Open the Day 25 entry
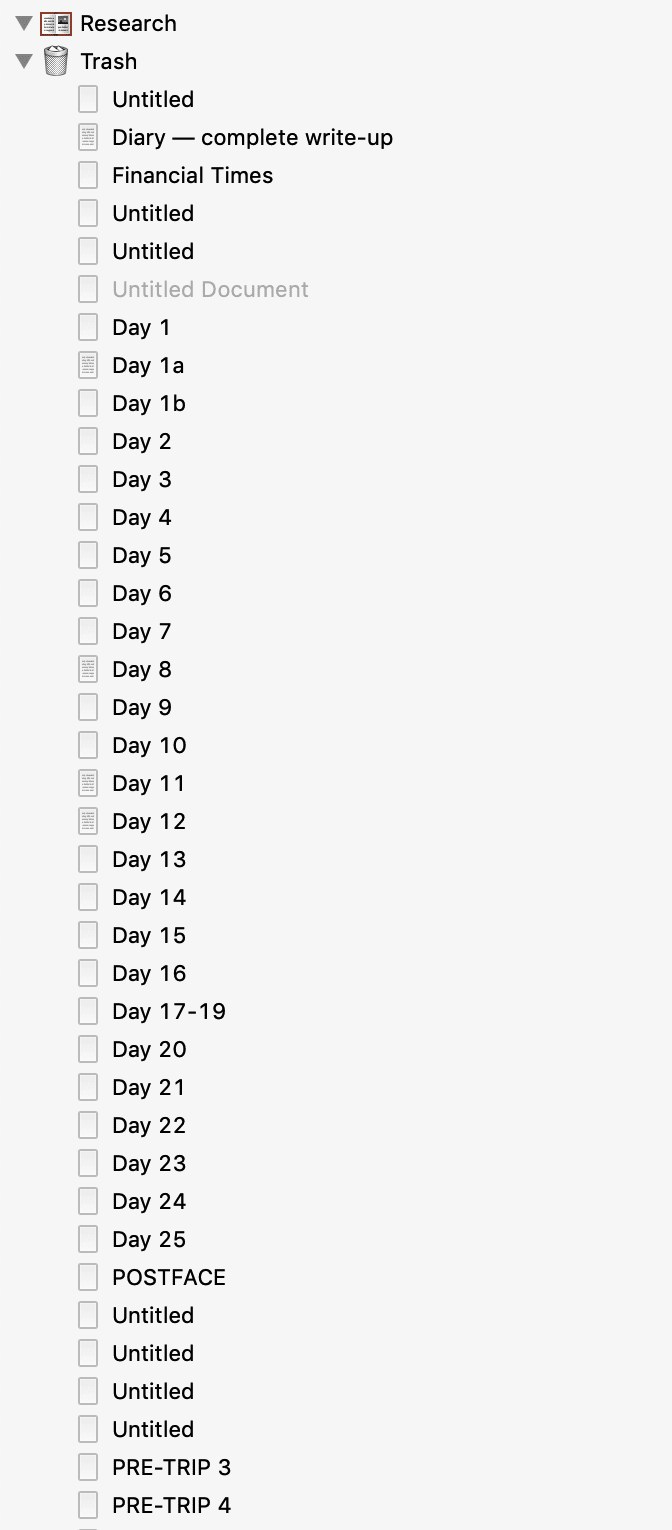This screenshot has width=672, height=1530. click(x=149, y=1239)
